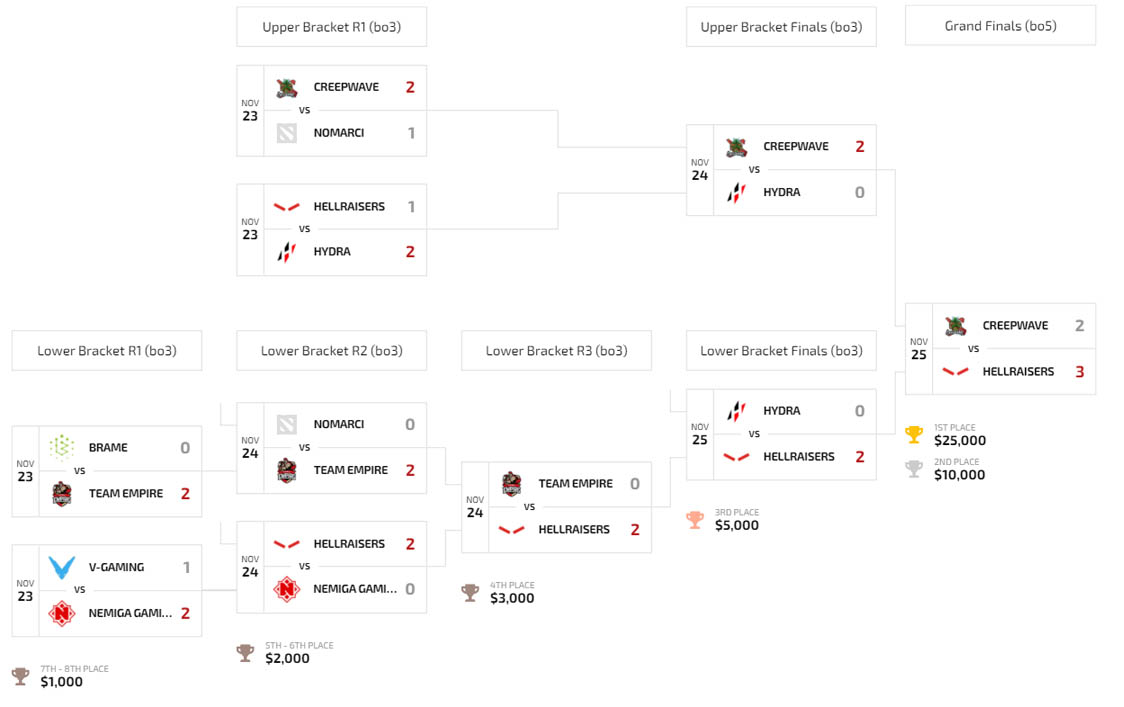Select the Upper Bracket R1 (bo3) header
This screenshot has width=1124, height=707.
pyautogui.click(x=332, y=27)
